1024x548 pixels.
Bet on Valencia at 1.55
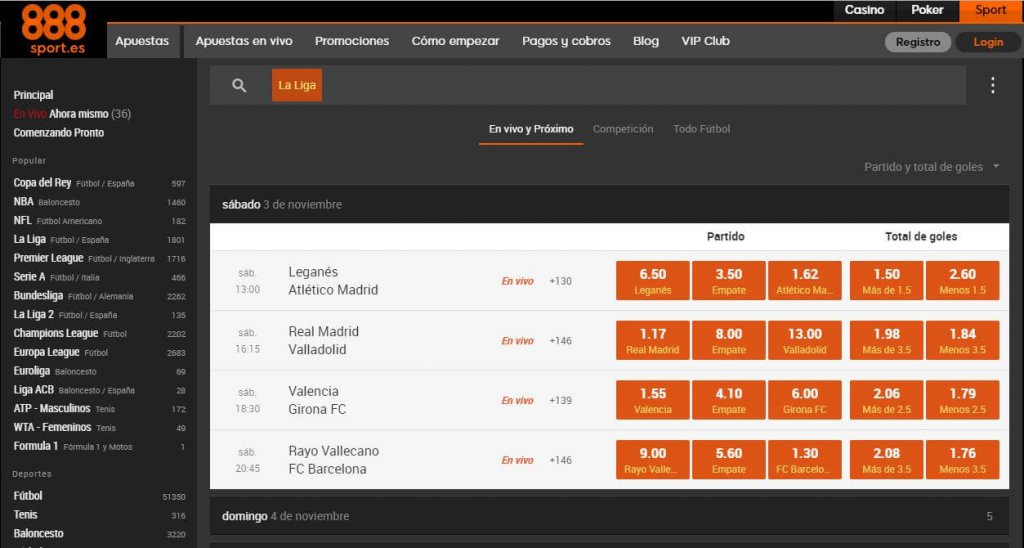tap(652, 400)
